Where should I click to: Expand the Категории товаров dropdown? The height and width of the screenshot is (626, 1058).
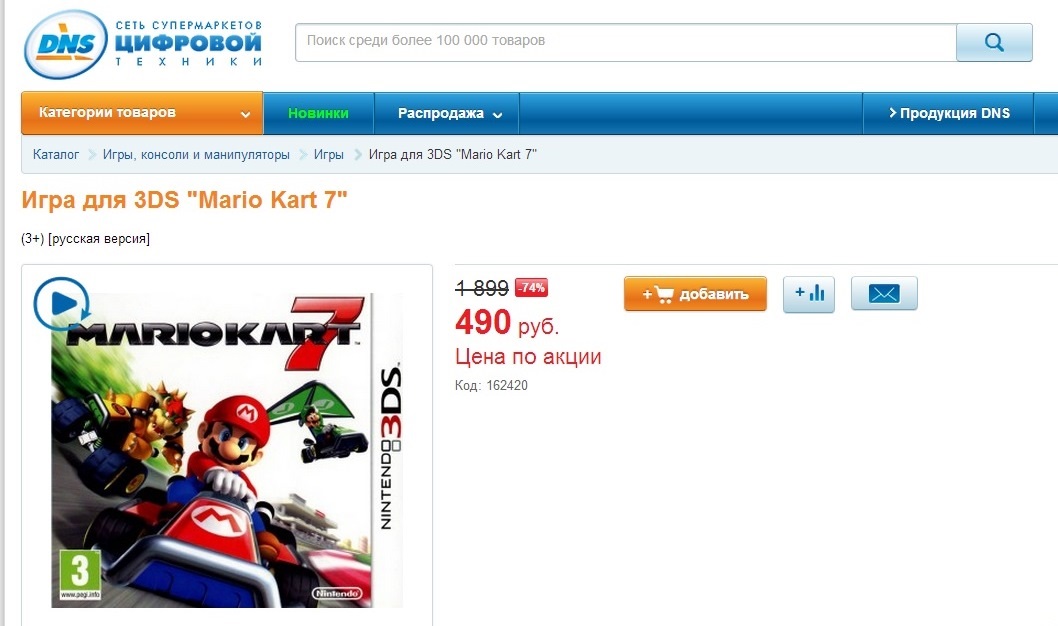point(142,113)
